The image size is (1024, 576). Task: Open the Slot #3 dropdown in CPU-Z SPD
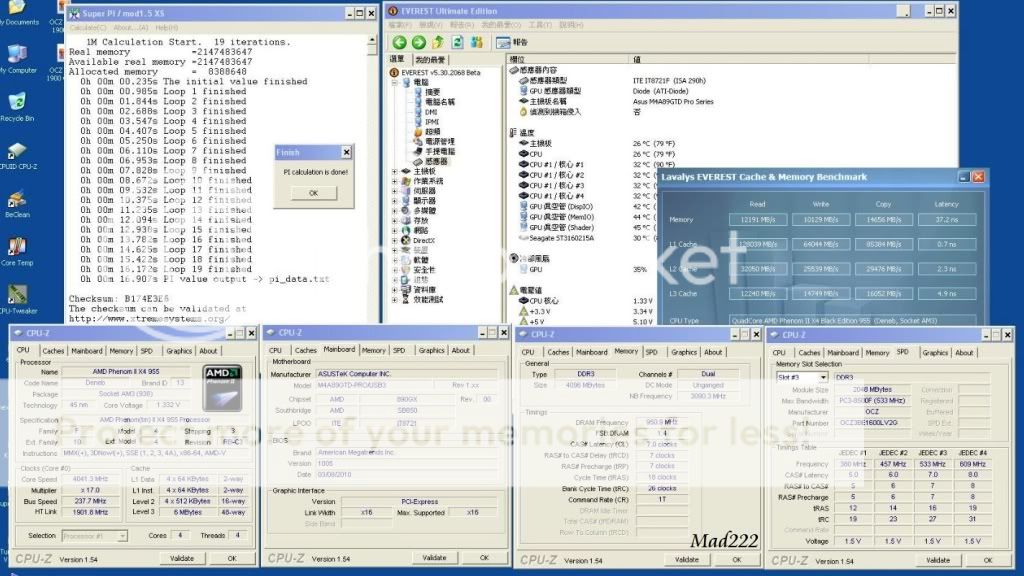(823, 377)
